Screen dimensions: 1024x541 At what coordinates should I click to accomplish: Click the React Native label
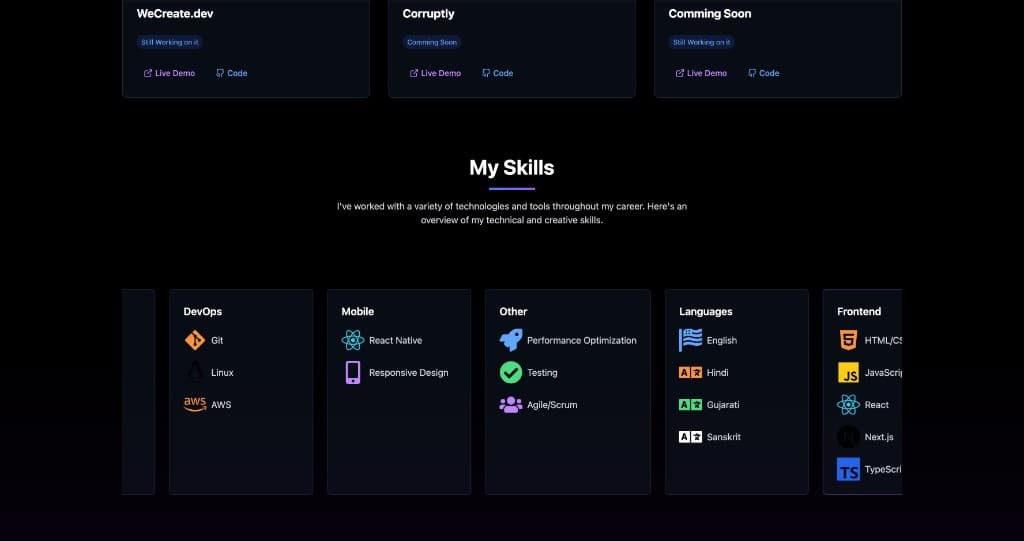396,340
